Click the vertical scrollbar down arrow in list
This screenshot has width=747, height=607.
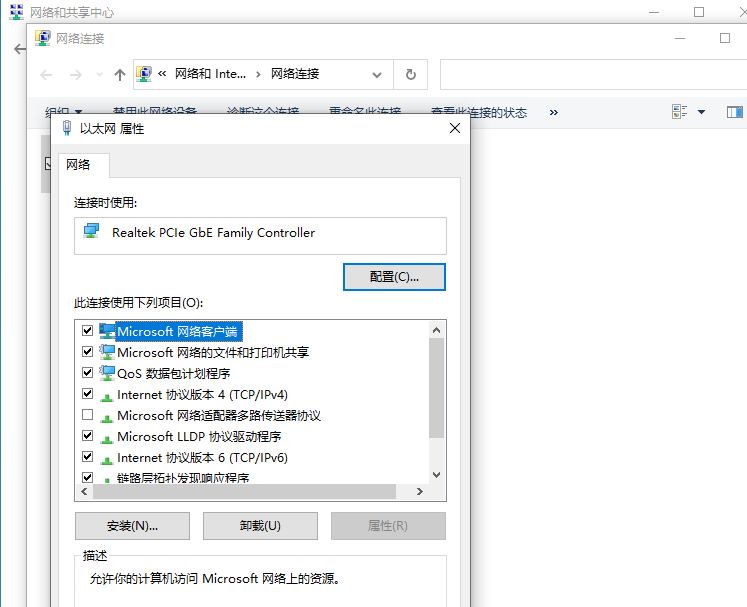[x=436, y=476]
